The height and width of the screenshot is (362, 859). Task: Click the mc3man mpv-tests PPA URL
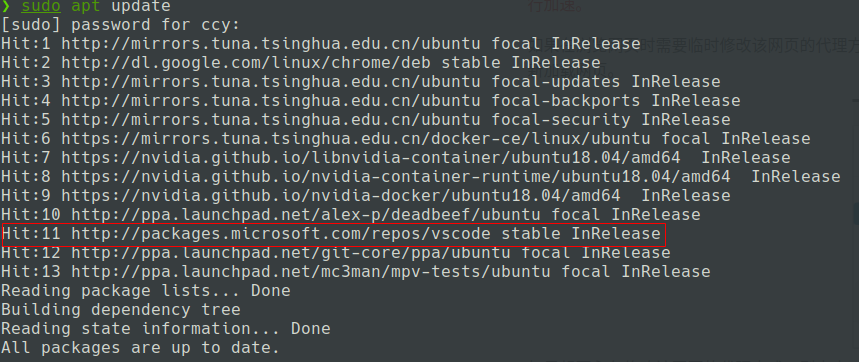point(311,272)
